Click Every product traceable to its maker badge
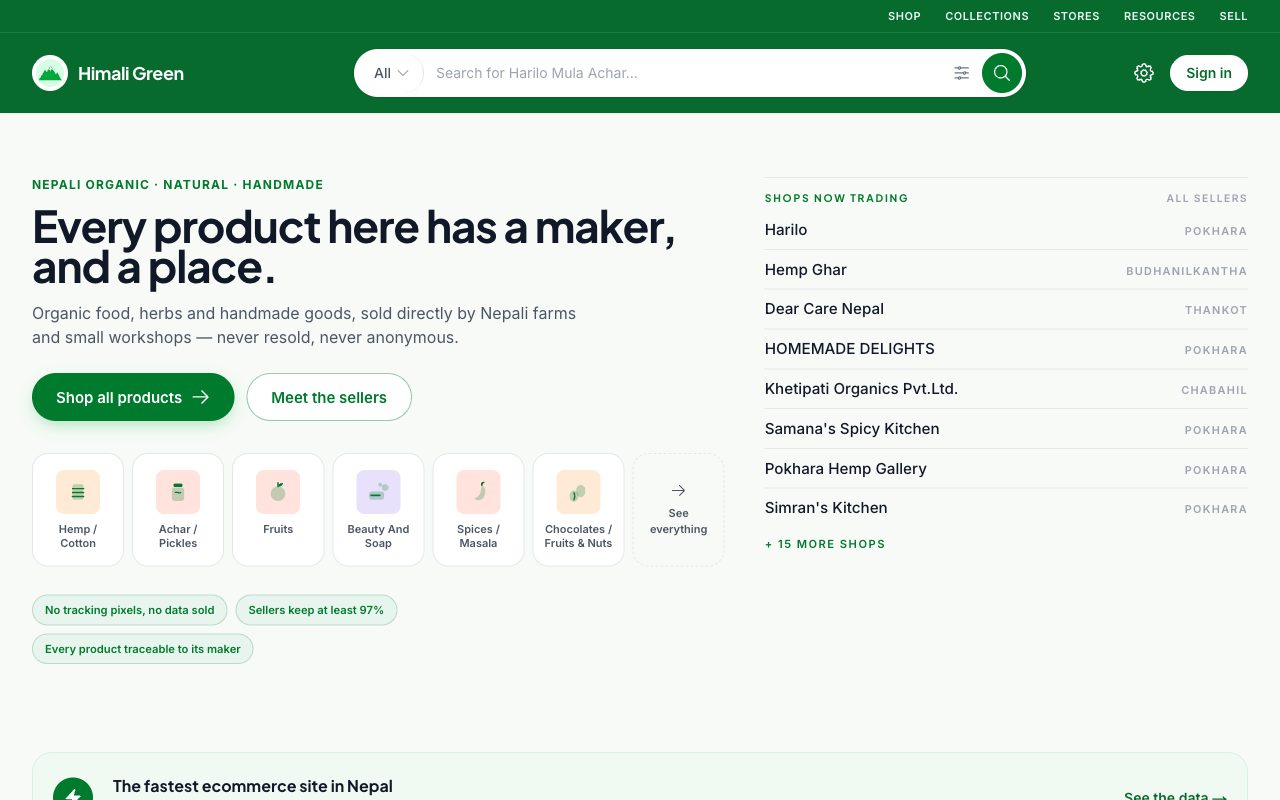 [143, 649]
